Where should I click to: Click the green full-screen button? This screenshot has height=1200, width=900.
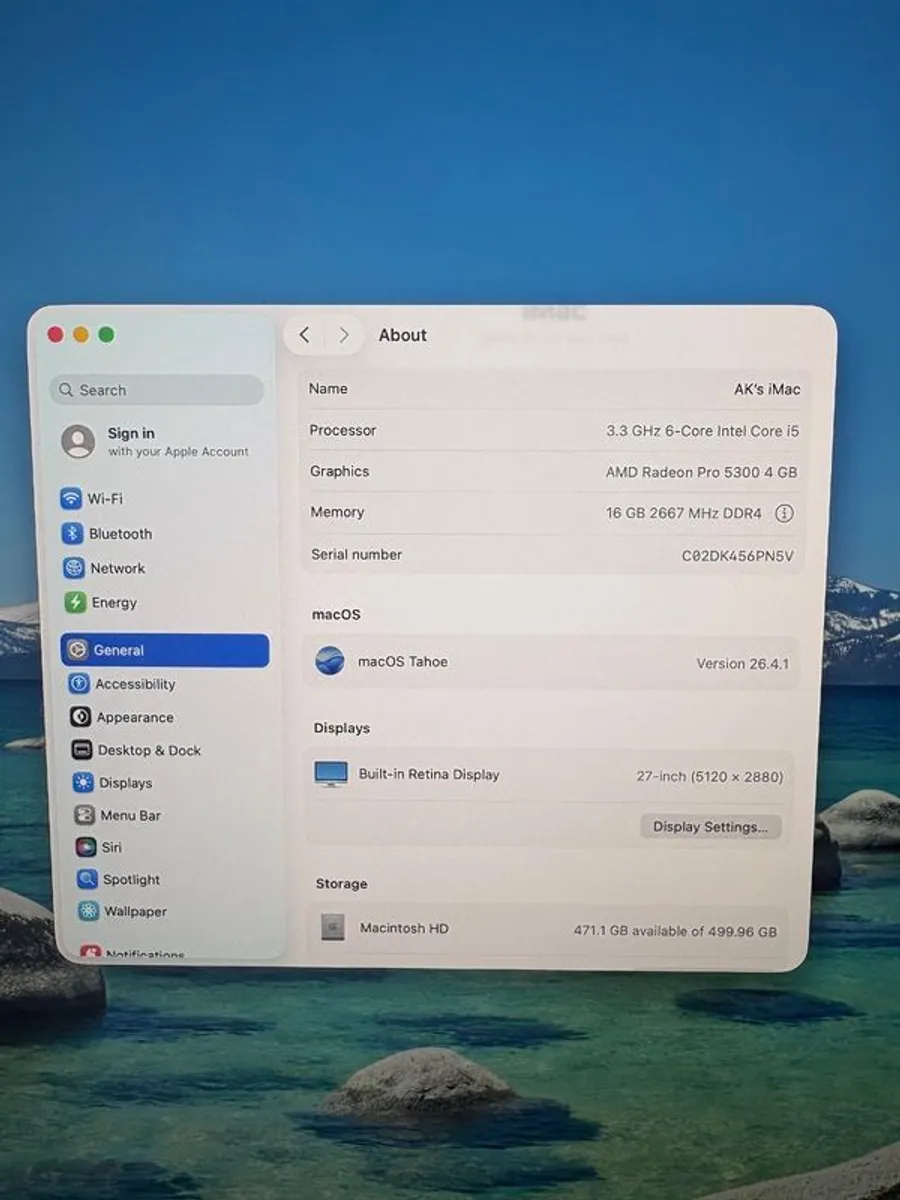[x=106, y=335]
